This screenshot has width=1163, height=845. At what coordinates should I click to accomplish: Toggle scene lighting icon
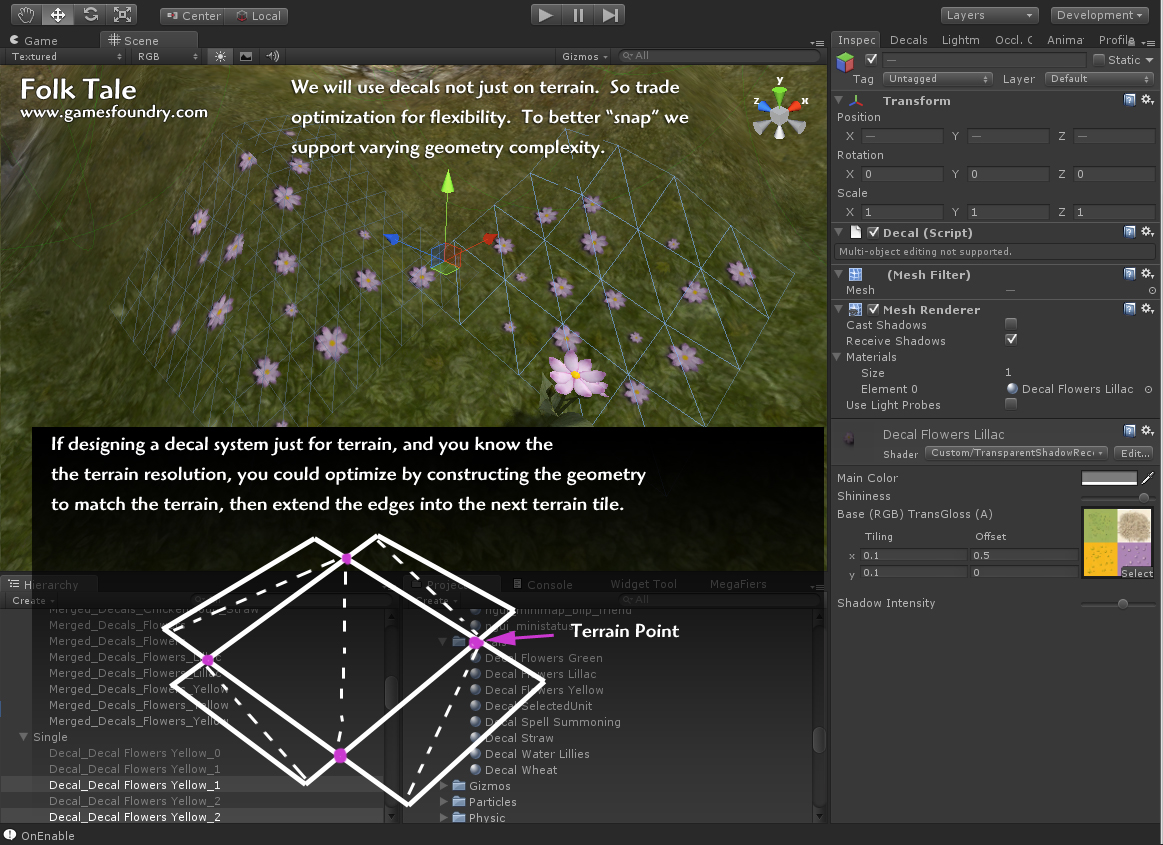[220, 56]
